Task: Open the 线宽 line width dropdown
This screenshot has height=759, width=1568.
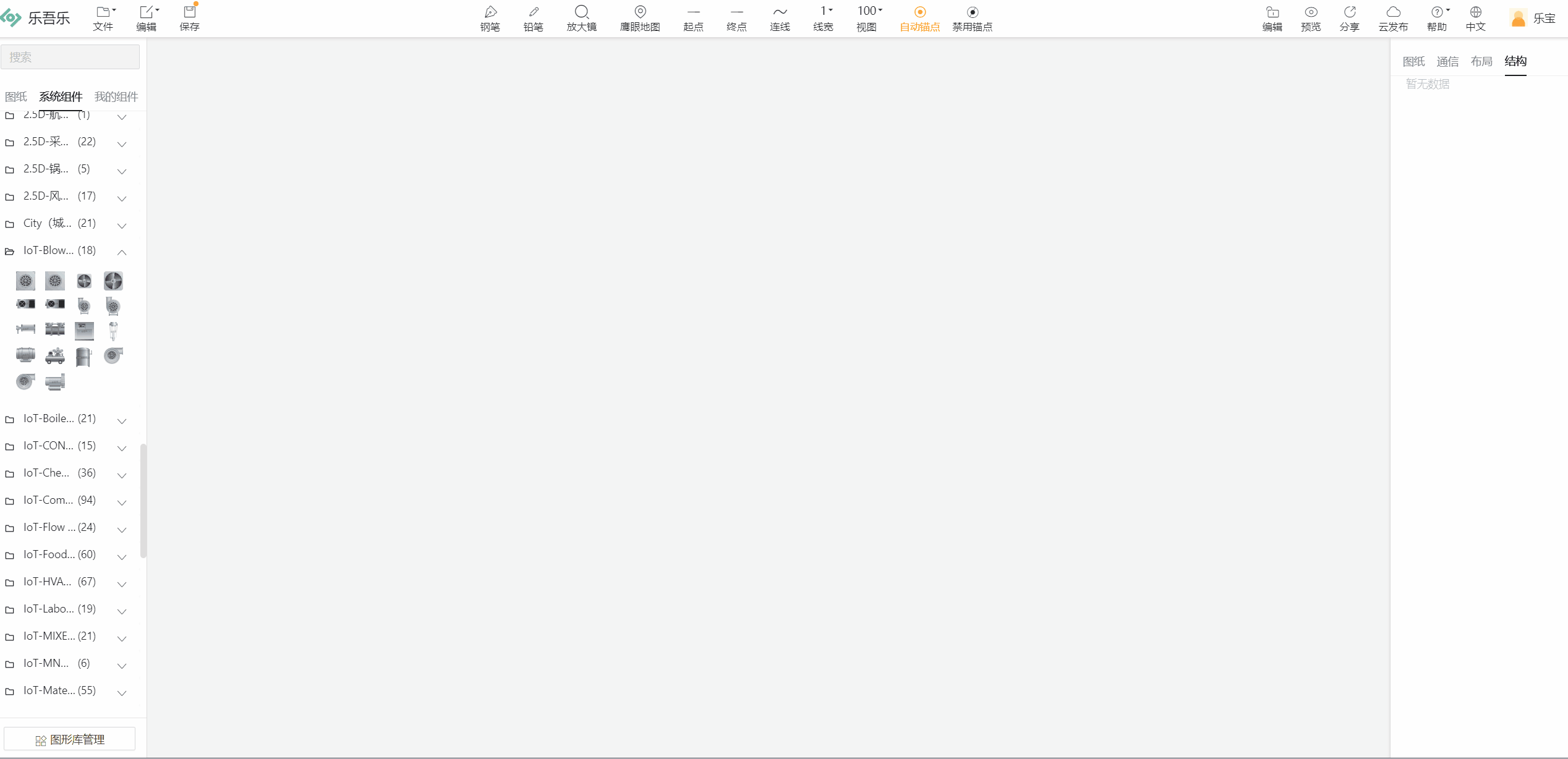Action: pos(824,18)
